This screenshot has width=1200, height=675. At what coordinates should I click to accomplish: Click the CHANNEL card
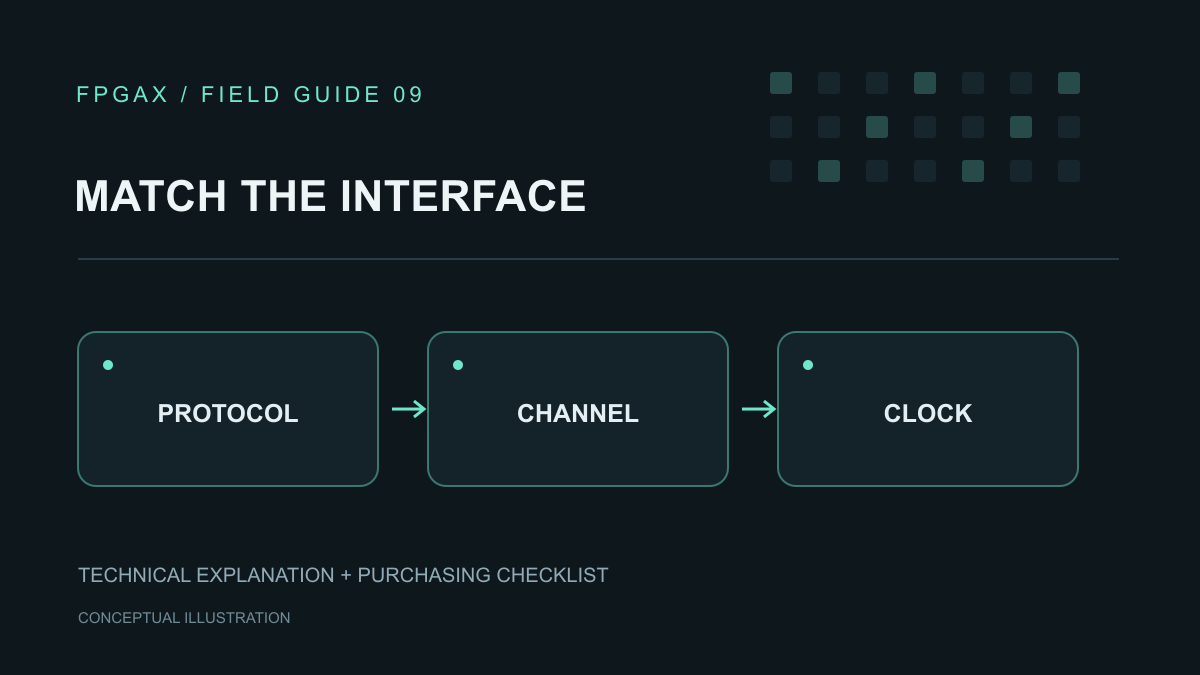pos(578,409)
